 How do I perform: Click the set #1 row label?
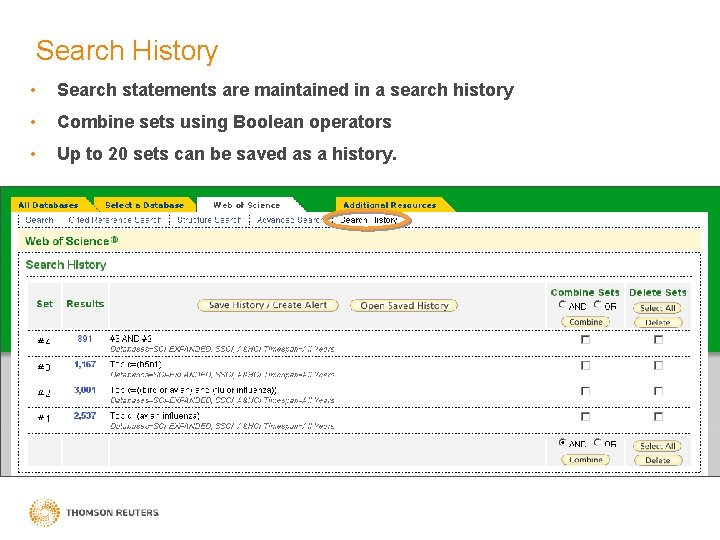[x=44, y=417]
